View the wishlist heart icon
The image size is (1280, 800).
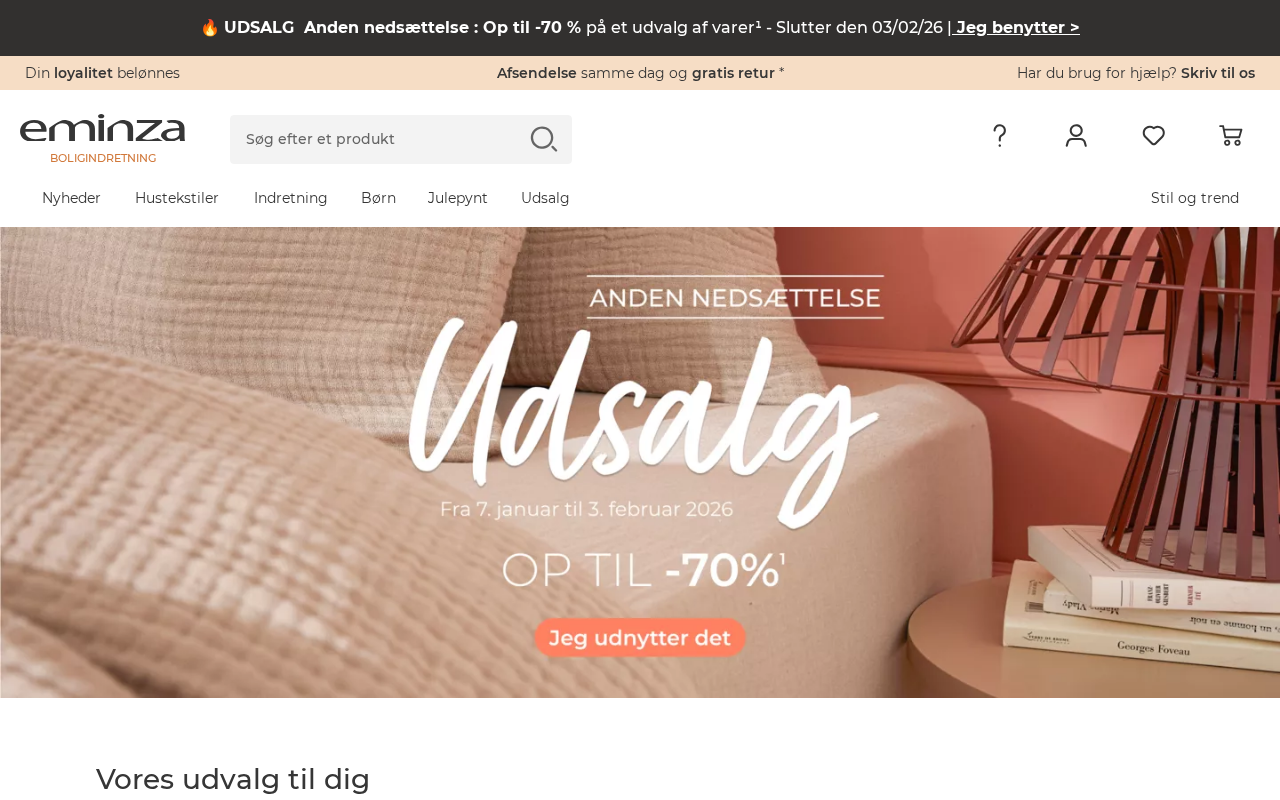(x=1153, y=136)
